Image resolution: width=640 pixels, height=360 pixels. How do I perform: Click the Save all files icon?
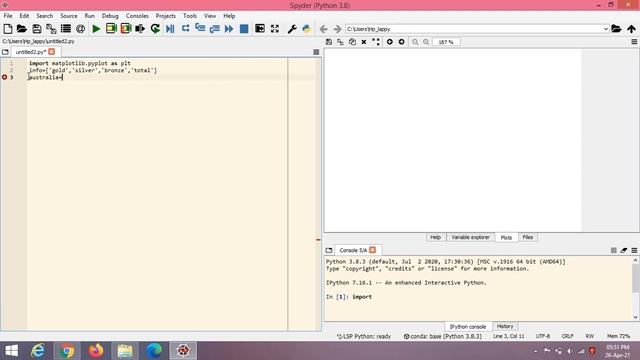coord(51,29)
